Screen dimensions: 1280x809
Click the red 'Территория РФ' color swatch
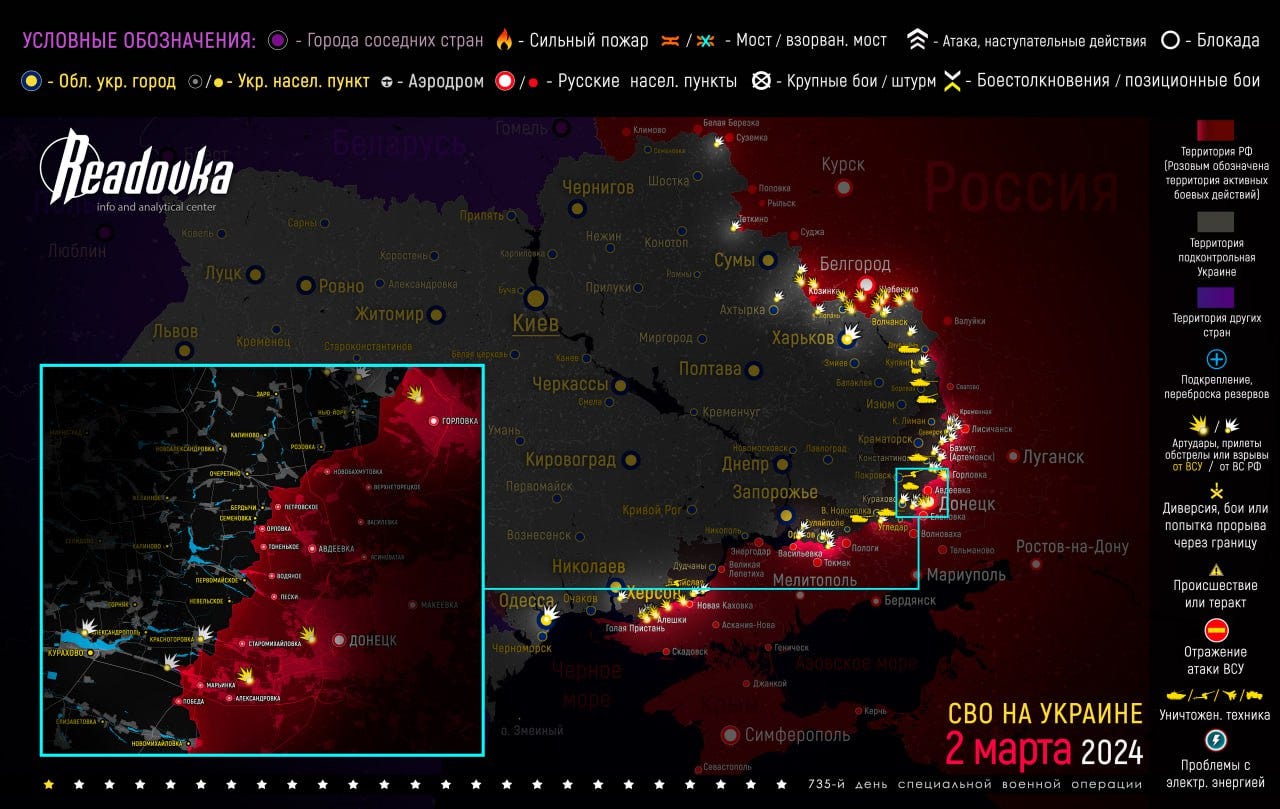1216,130
